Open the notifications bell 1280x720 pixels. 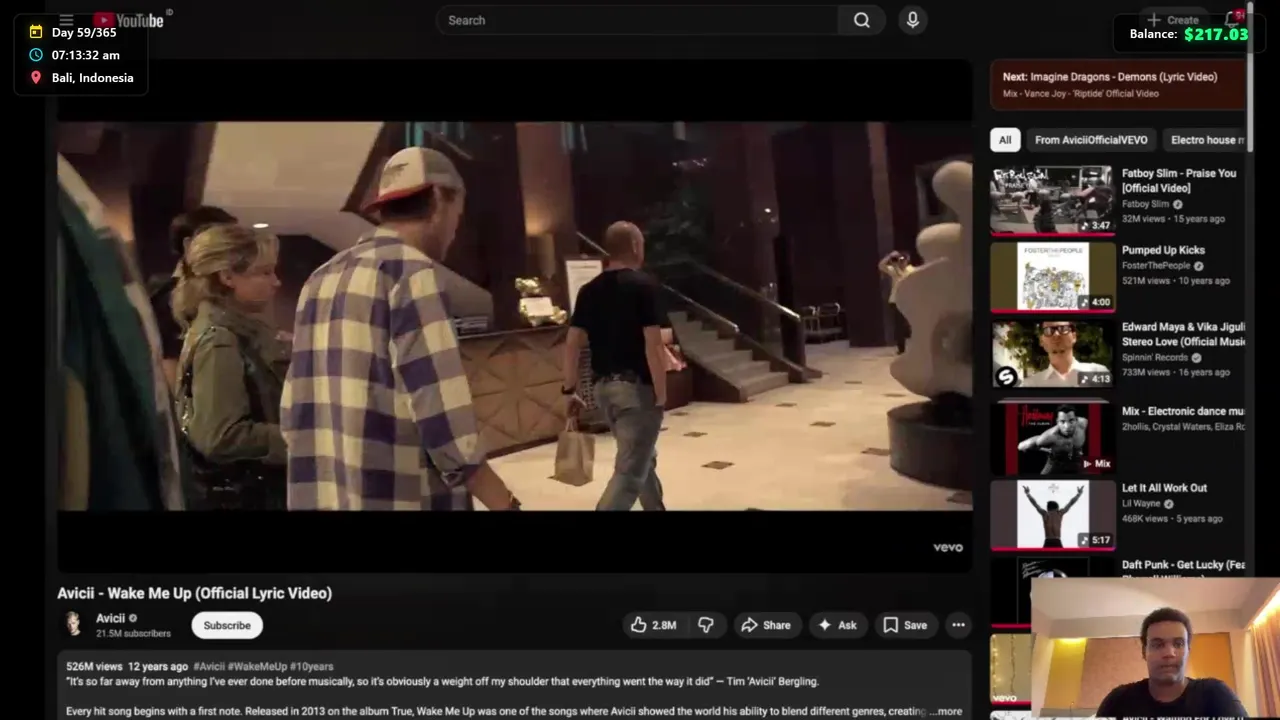pyautogui.click(x=1232, y=19)
